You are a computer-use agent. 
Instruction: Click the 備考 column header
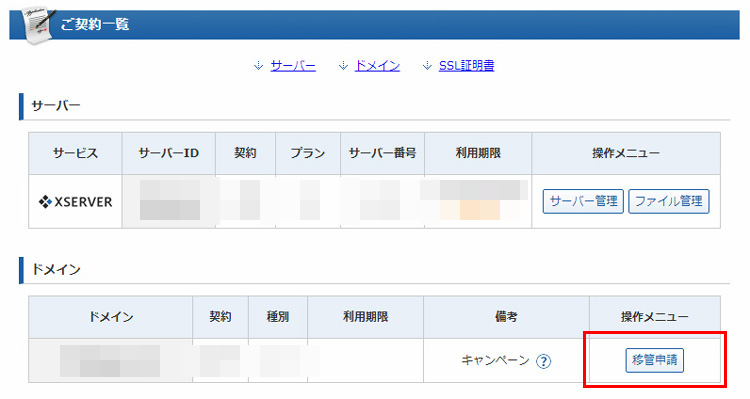[506, 317]
